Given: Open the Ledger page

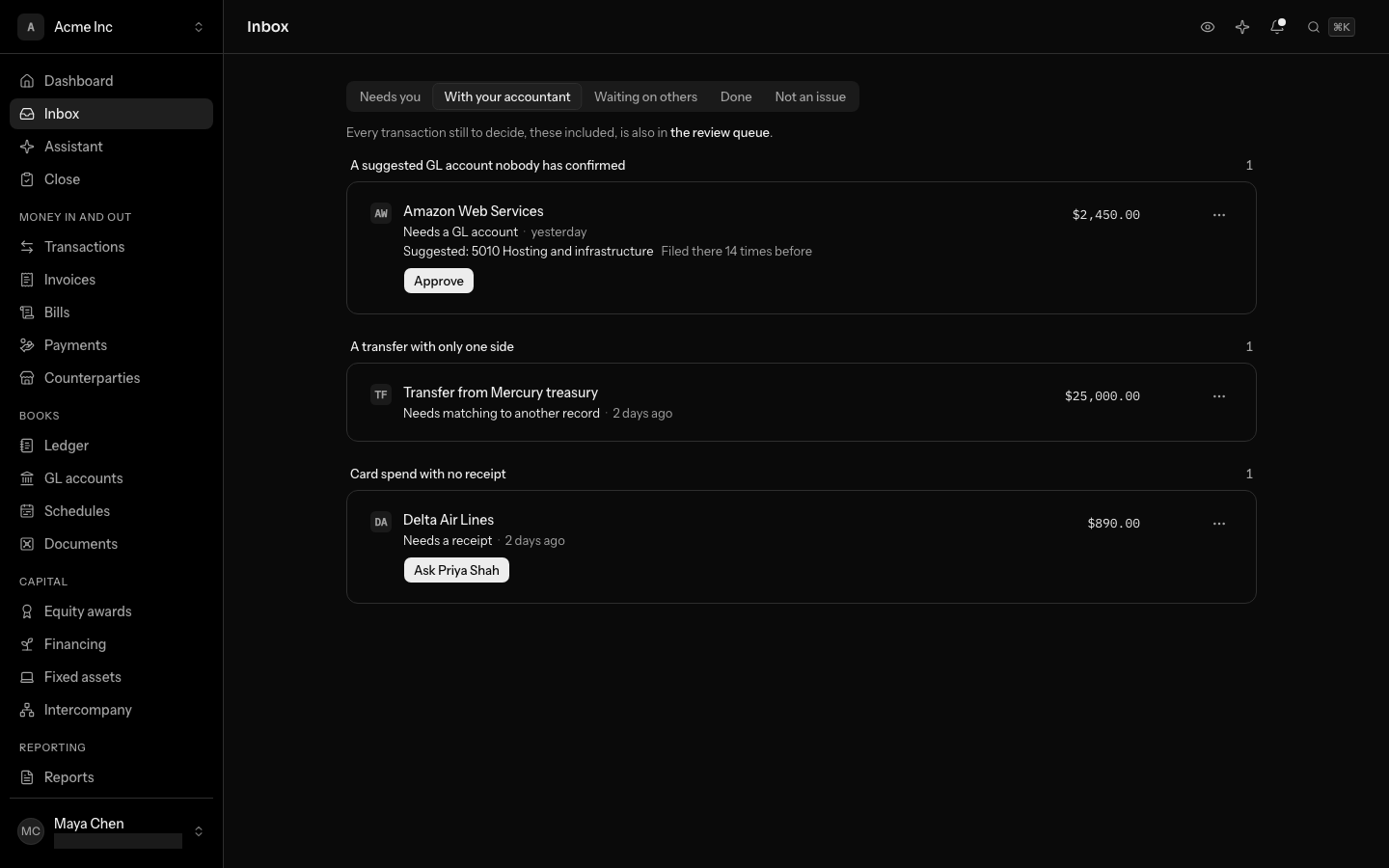Looking at the screenshot, I should coord(111,446).
